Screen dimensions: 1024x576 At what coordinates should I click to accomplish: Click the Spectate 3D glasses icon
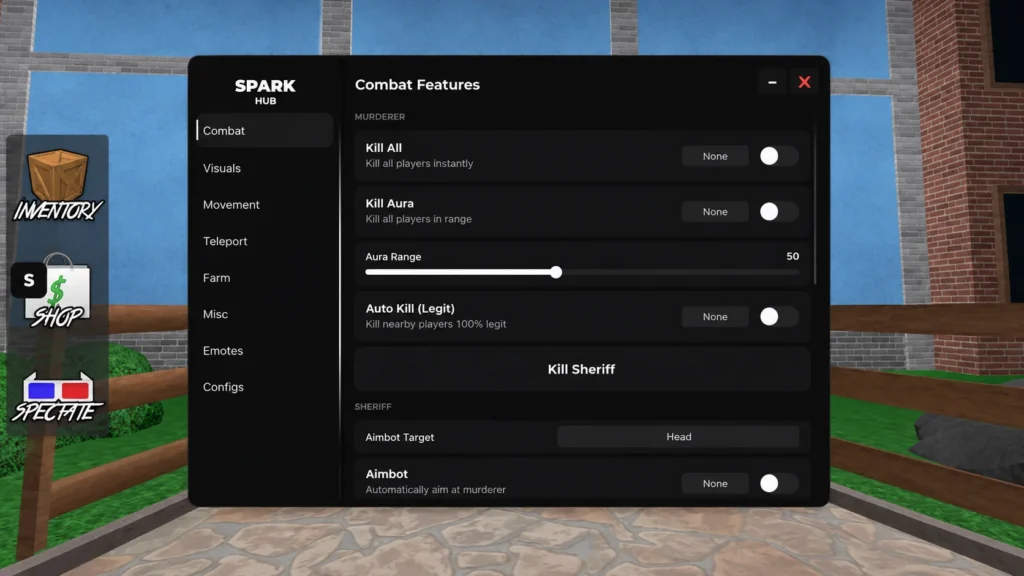point(57,397)
